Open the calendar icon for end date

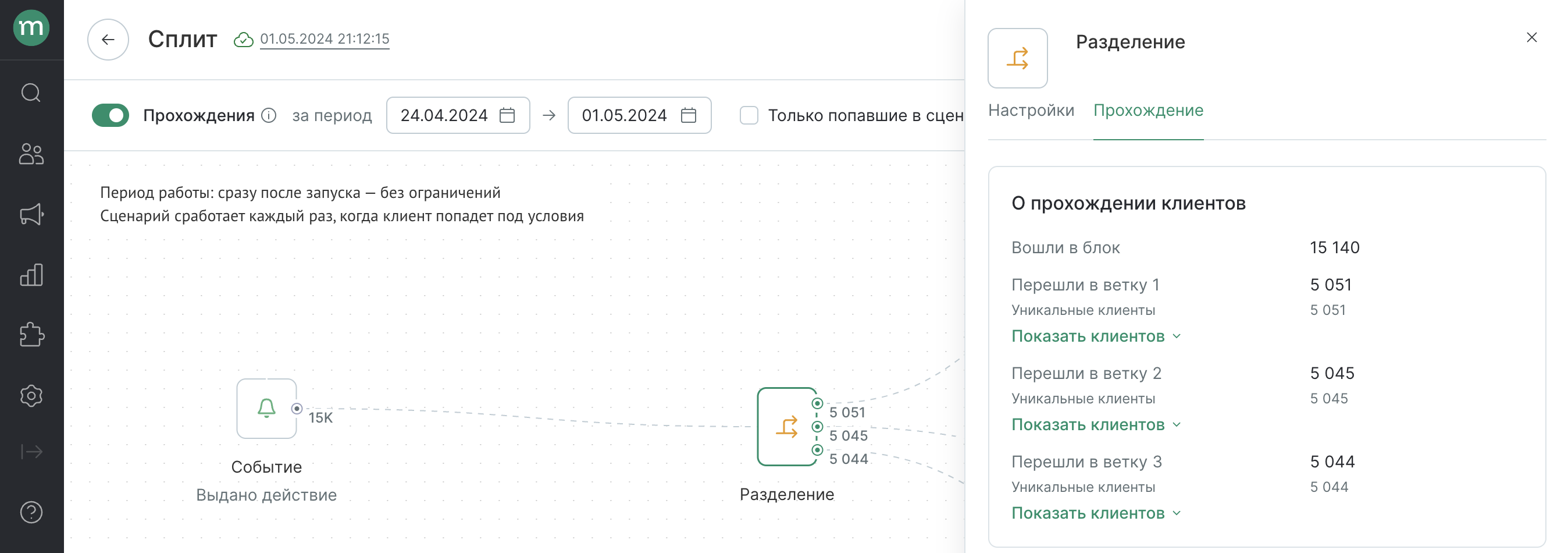689,115
